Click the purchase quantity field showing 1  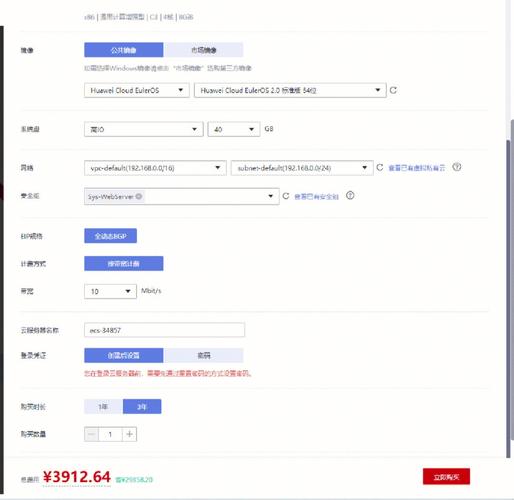pos(110,434)
